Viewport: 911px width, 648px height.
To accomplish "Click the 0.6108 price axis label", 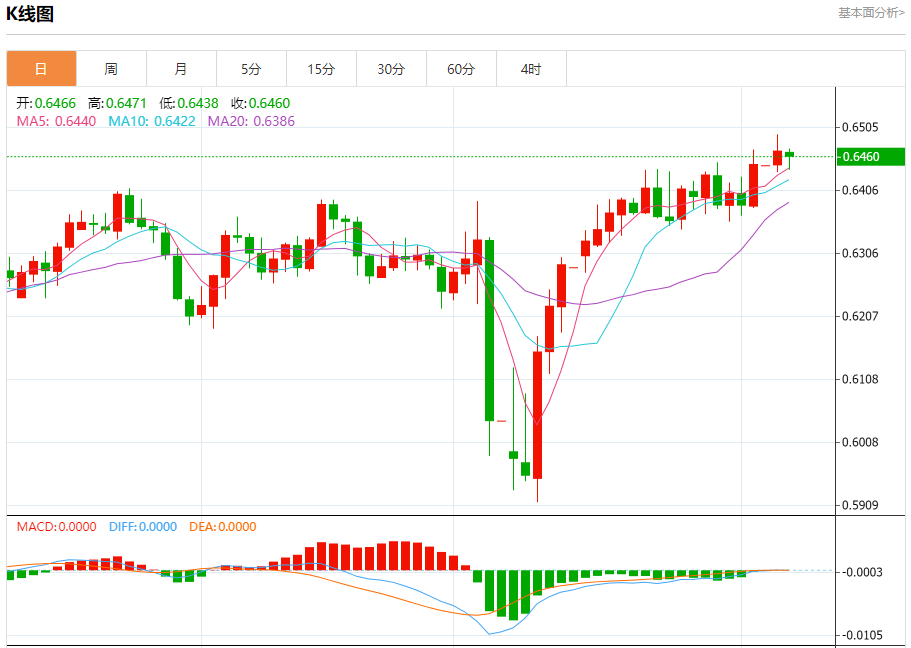I will click(x=860, y=379).
